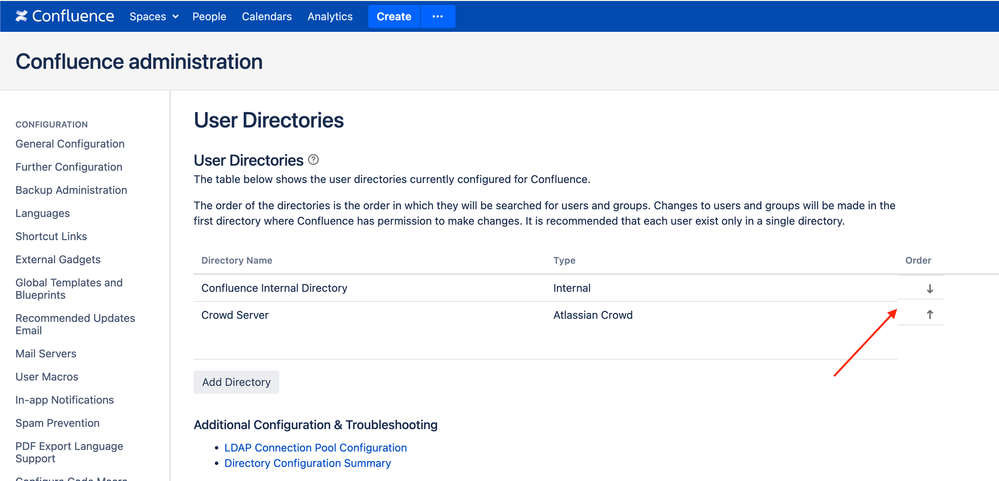Open General Configuration in sidebar
This screenshot has width=999, height=481.
pyautogui.click(x=70, y=144)
